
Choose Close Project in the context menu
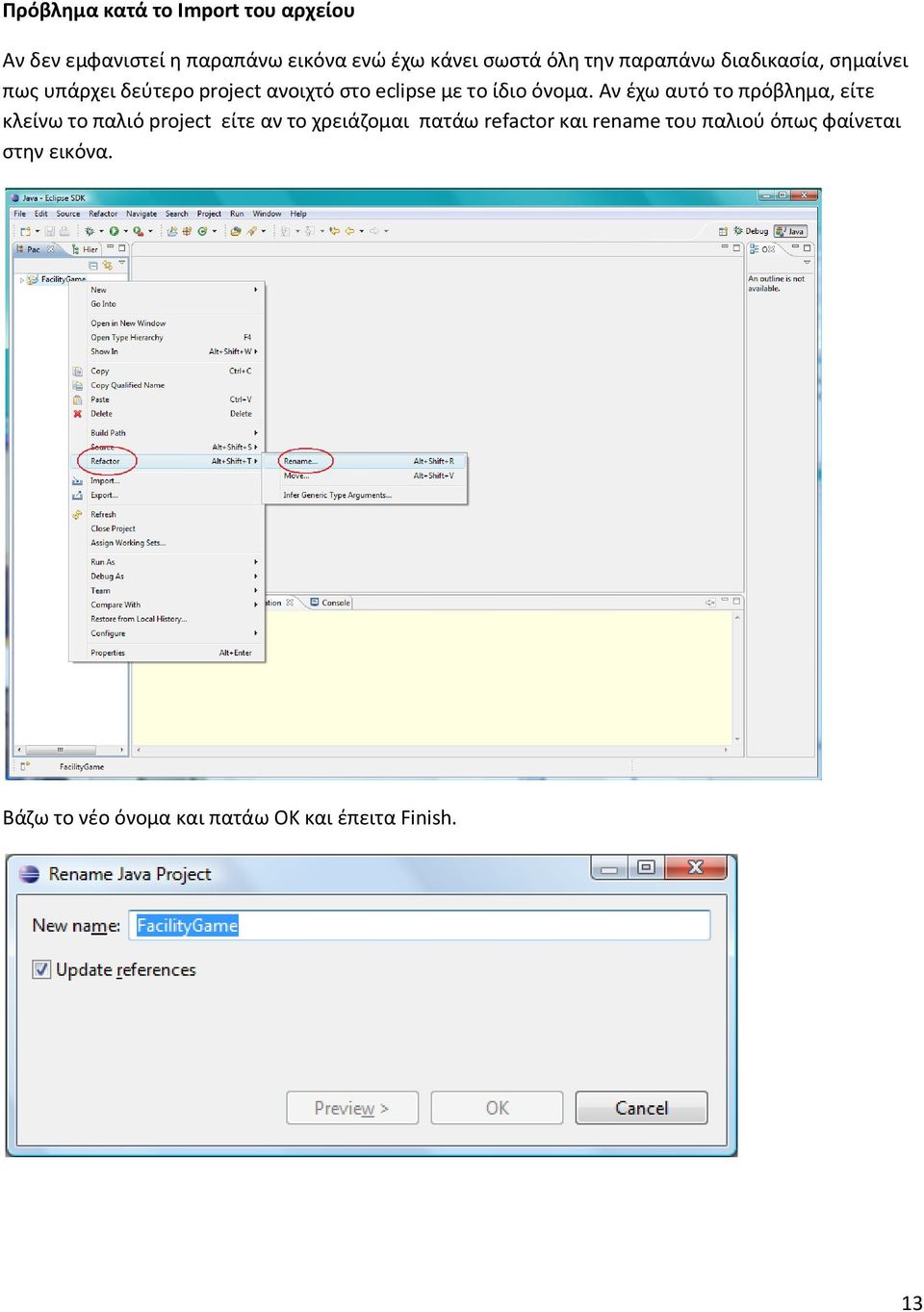pyautogui.click(x=167, y=528)
